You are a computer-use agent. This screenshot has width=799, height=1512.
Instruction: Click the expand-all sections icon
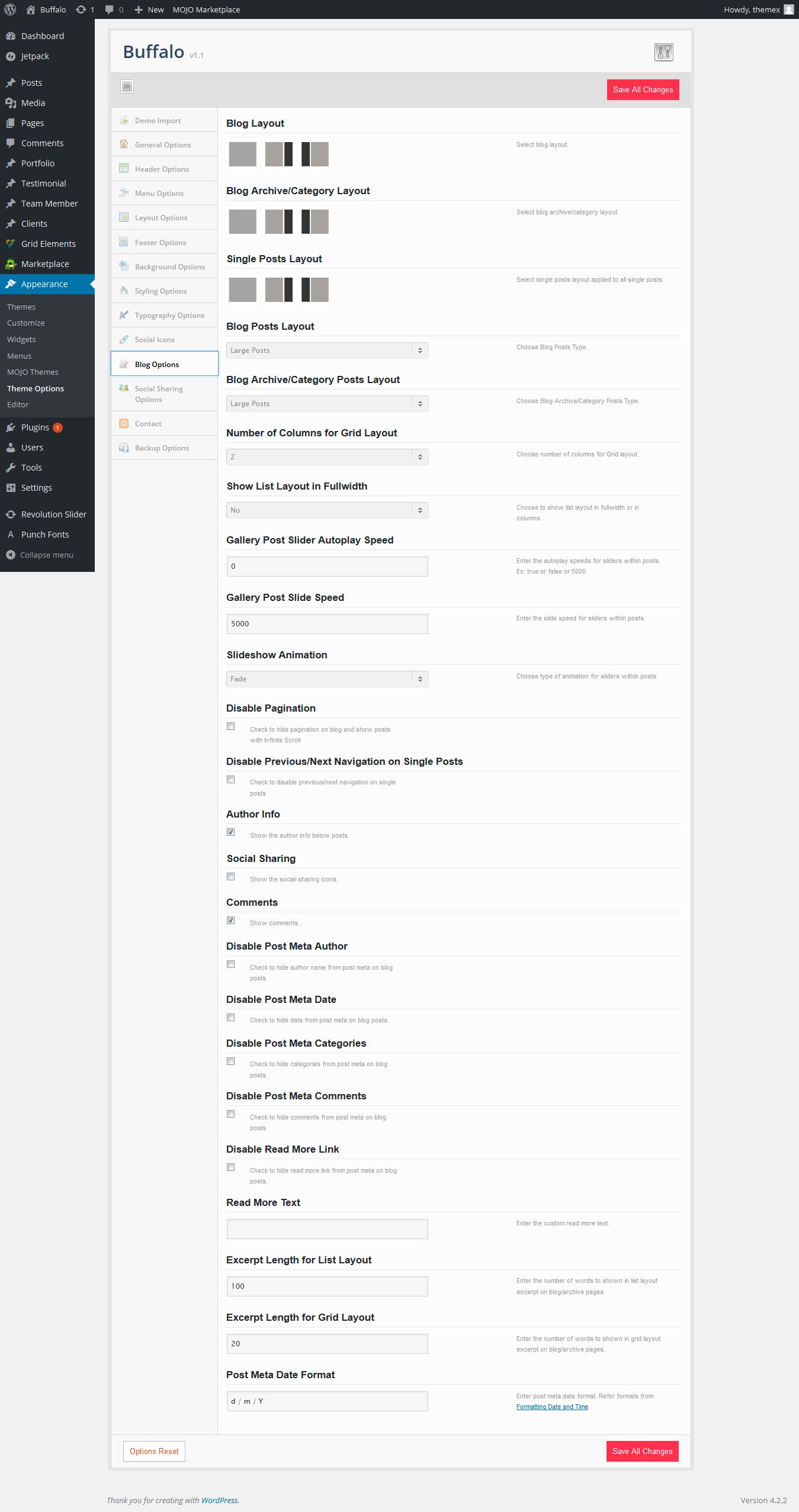click(127, 86)
